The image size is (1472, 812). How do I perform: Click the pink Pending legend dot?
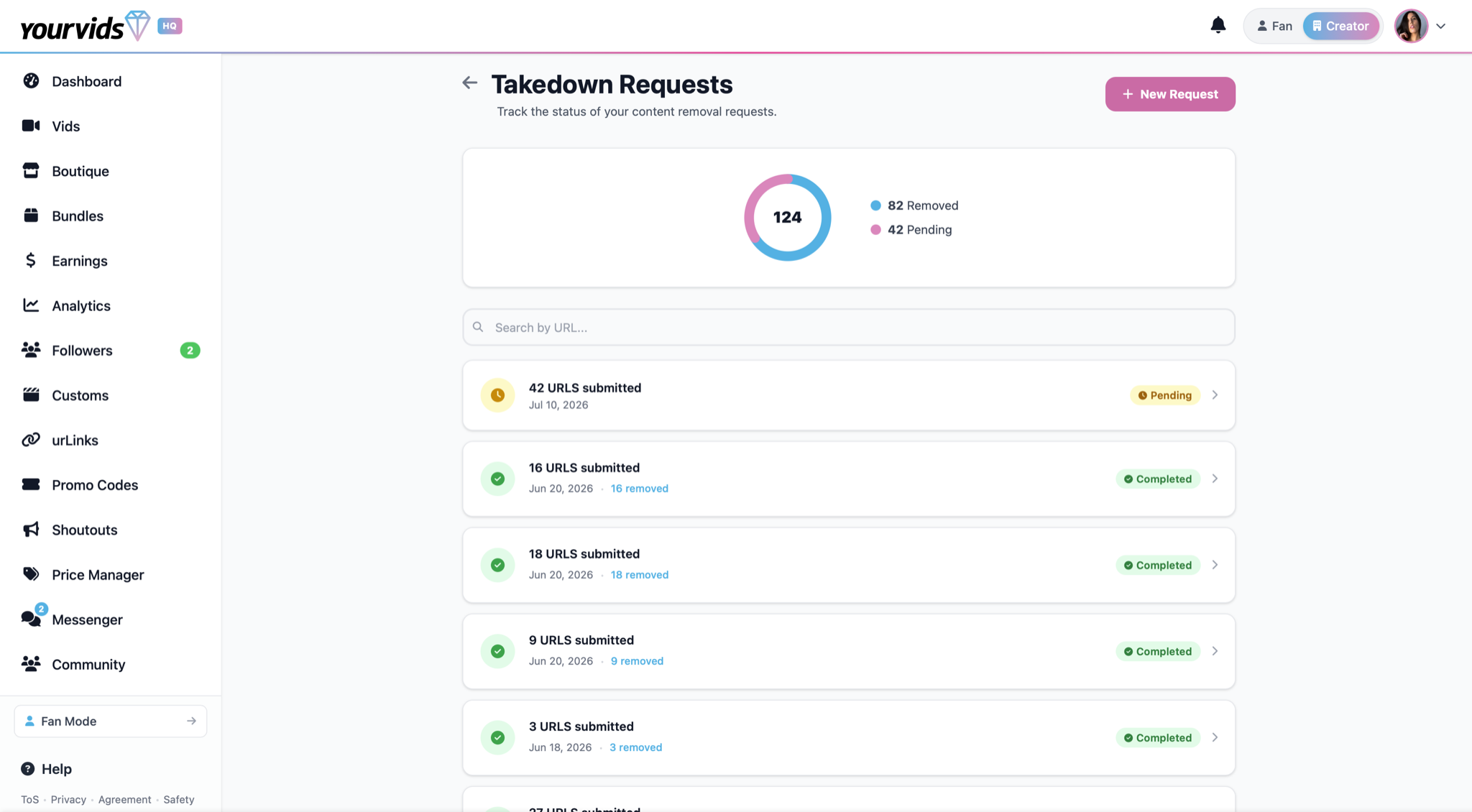pyautogui.click(x=875, y=230)
